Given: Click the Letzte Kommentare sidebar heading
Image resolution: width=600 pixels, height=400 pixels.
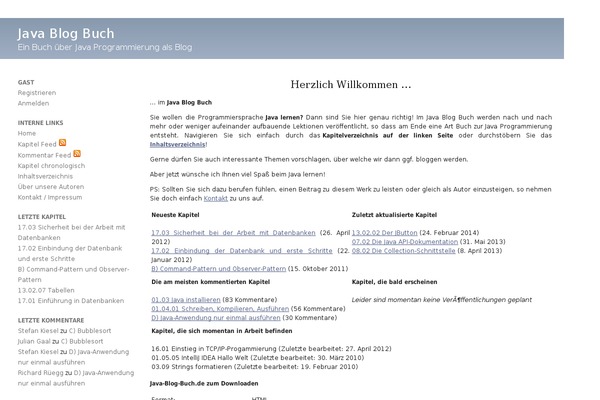Looking at the screenshot, I should tap(51, 320).
